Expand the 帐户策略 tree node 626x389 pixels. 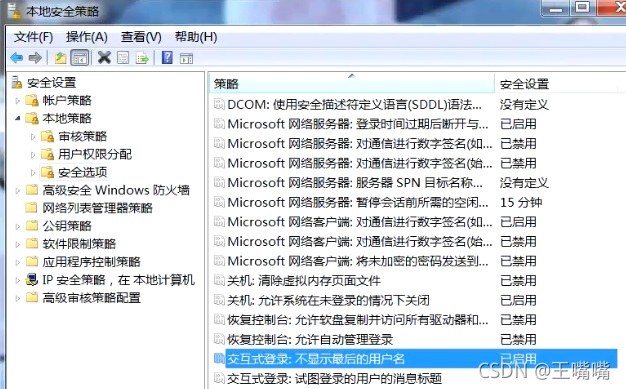[x=18, y=101]
